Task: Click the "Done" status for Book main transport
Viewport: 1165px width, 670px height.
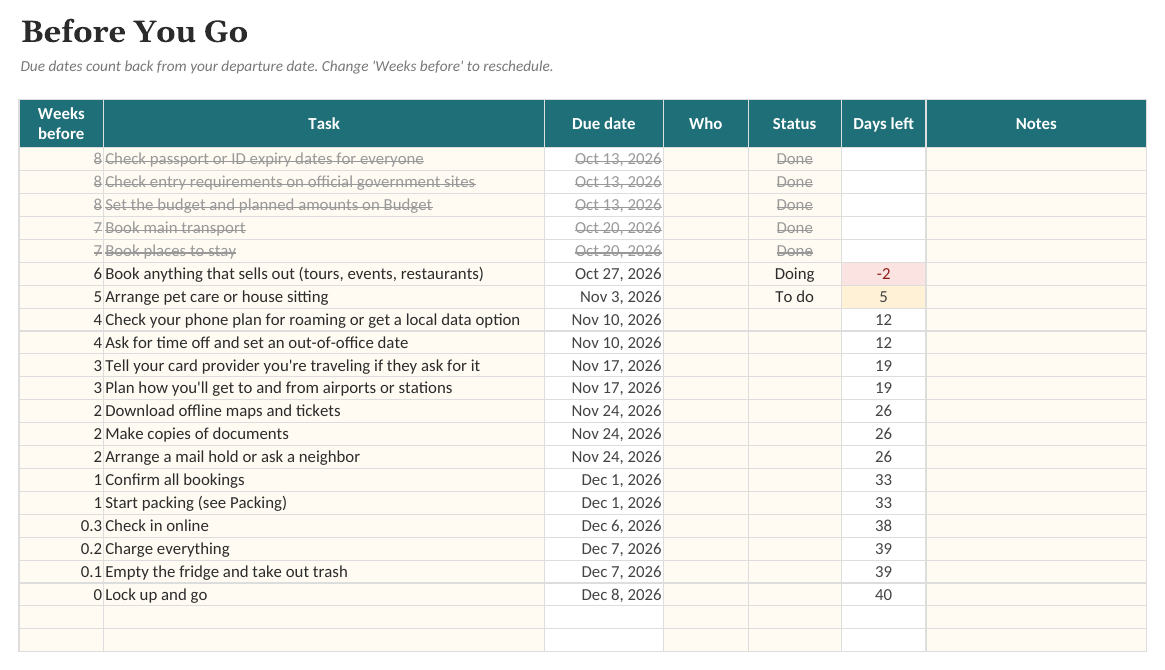Action: click(794, 228)
